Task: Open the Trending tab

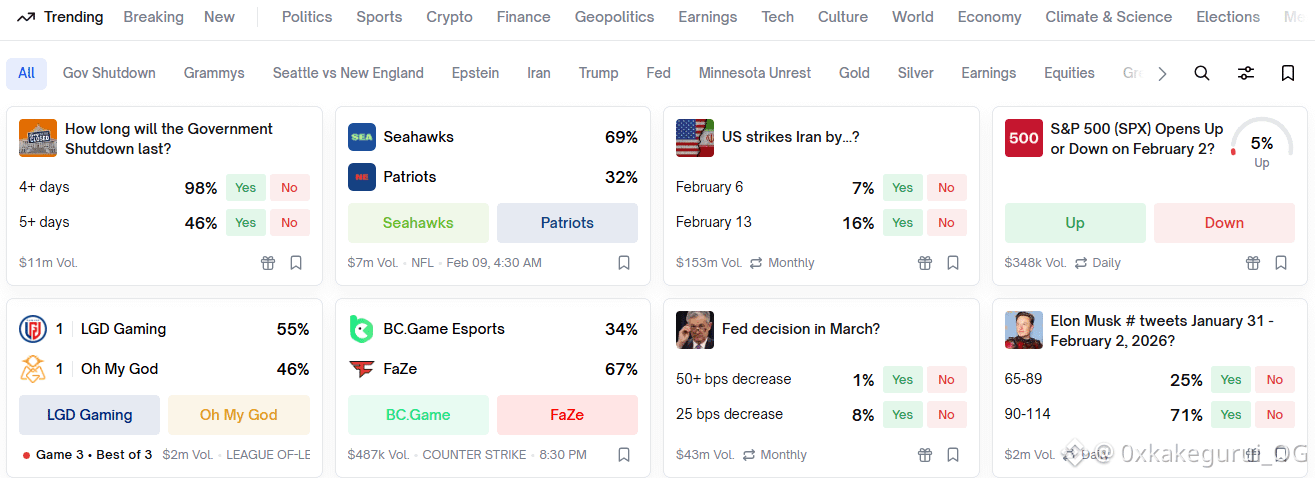Action: point(61,17)
